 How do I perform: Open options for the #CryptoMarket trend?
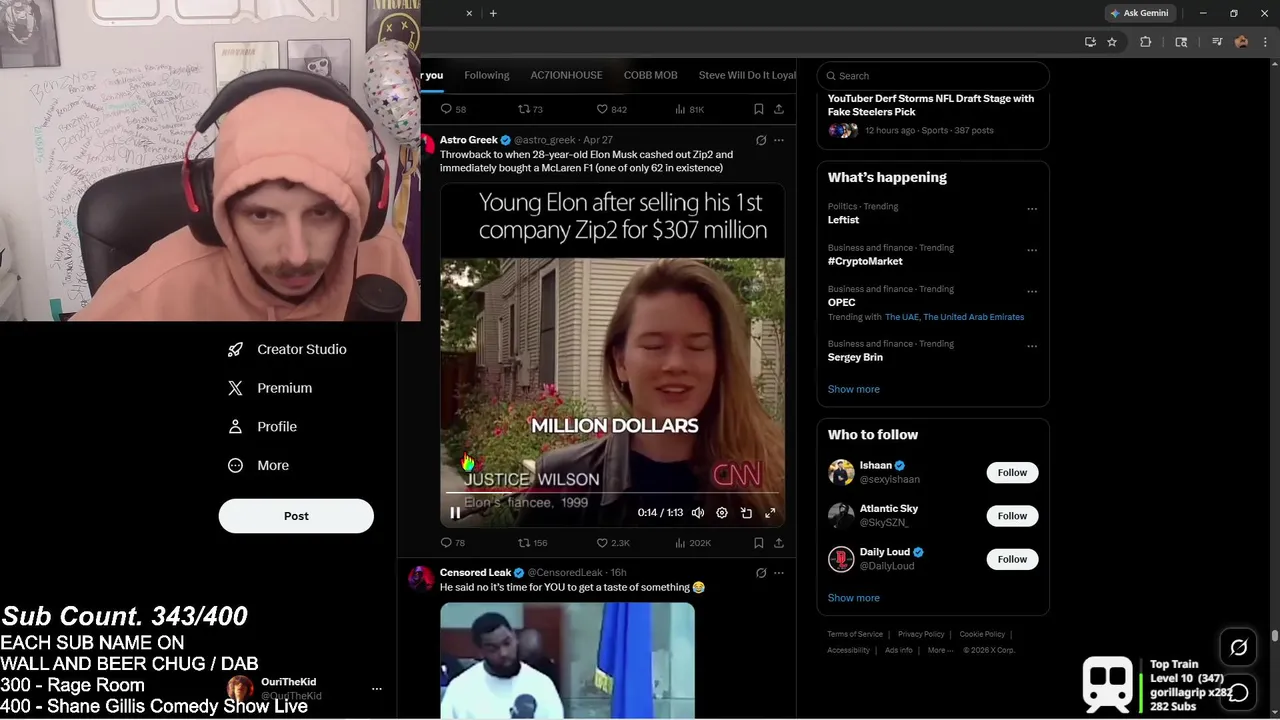click(1032, 250)
